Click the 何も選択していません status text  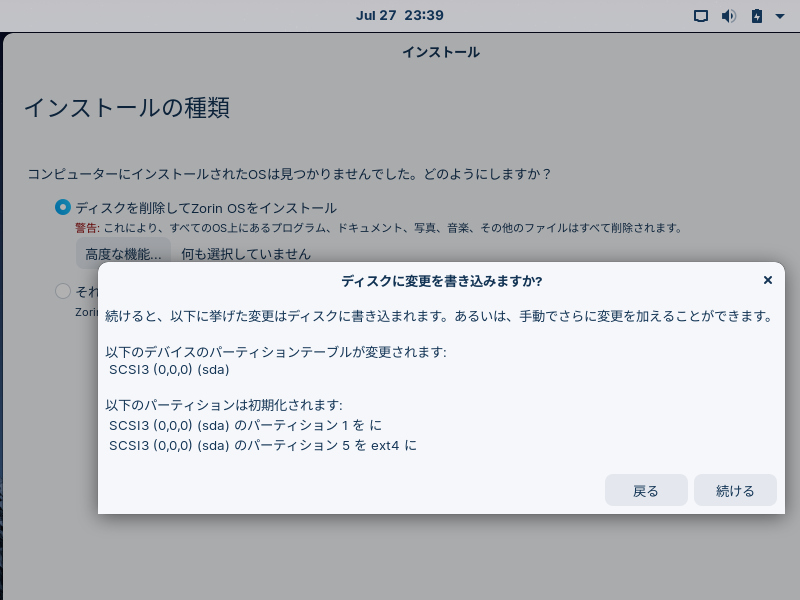[246, 254]
